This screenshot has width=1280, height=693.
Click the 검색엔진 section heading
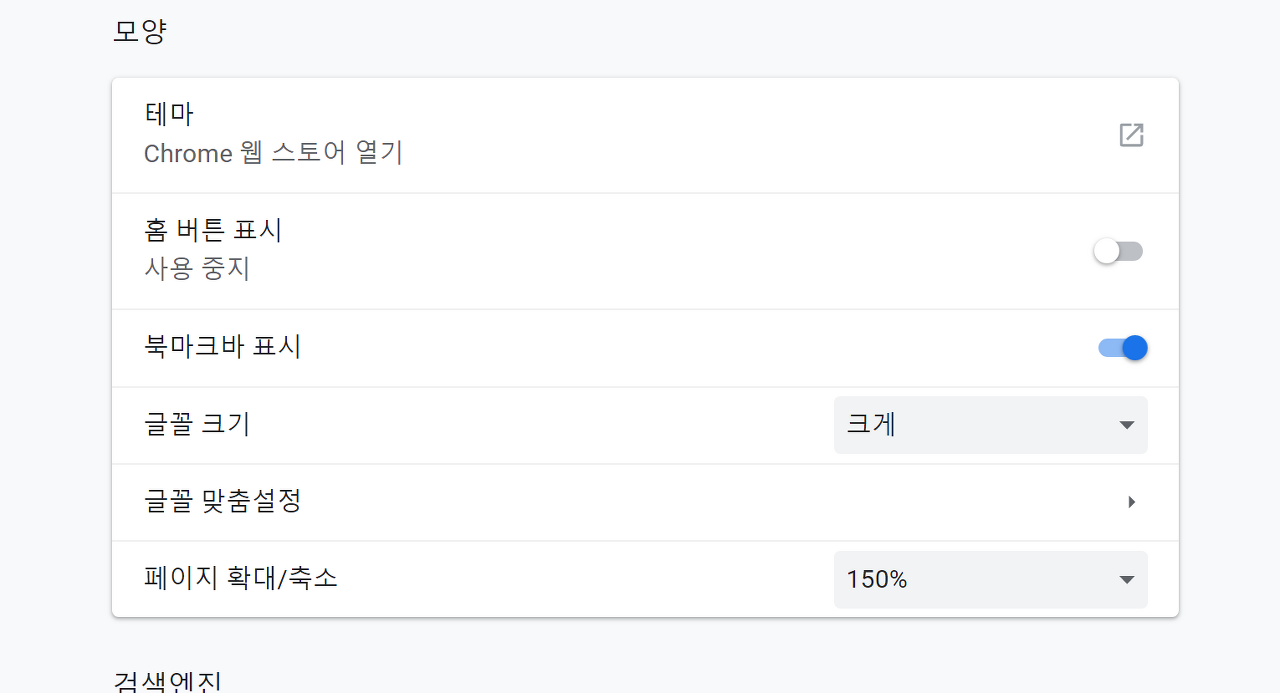167,682
